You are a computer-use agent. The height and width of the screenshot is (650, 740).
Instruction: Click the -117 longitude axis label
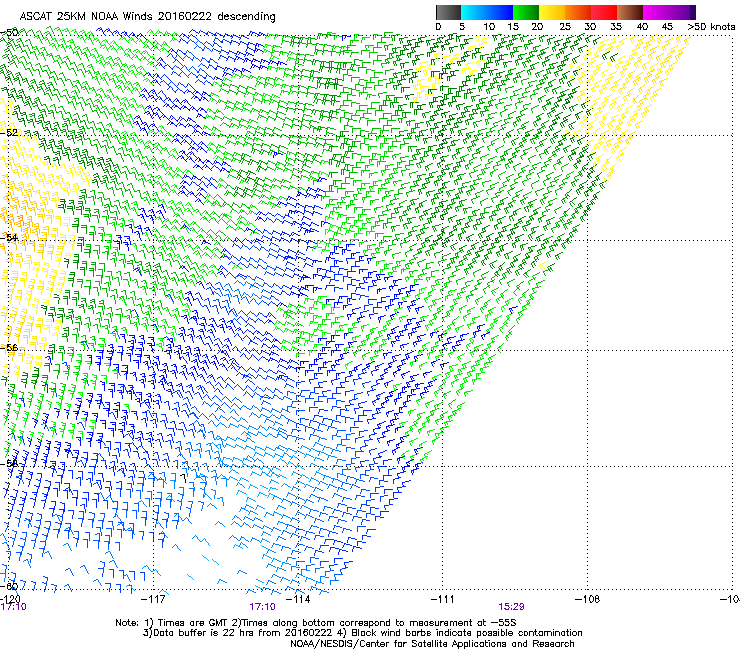(x=153, y=599)
